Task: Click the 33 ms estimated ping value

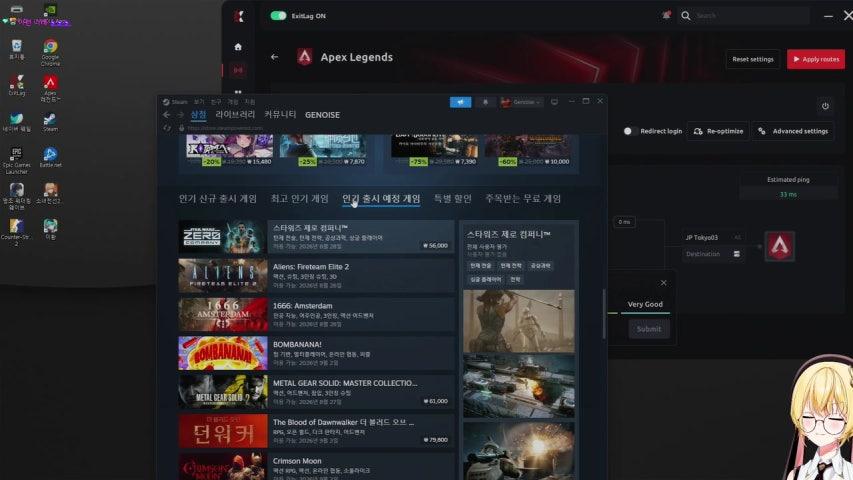Action: [x=788, y=194]
